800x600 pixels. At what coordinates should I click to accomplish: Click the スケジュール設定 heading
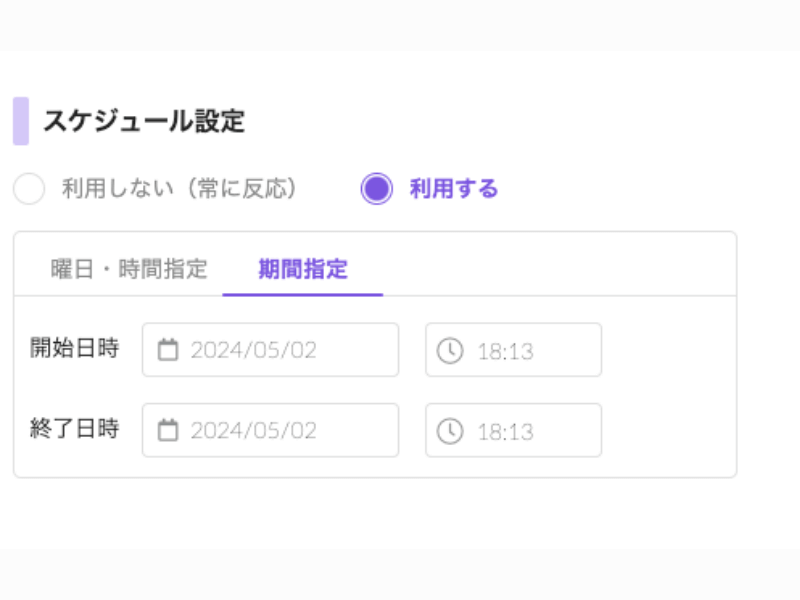[143, 122]
